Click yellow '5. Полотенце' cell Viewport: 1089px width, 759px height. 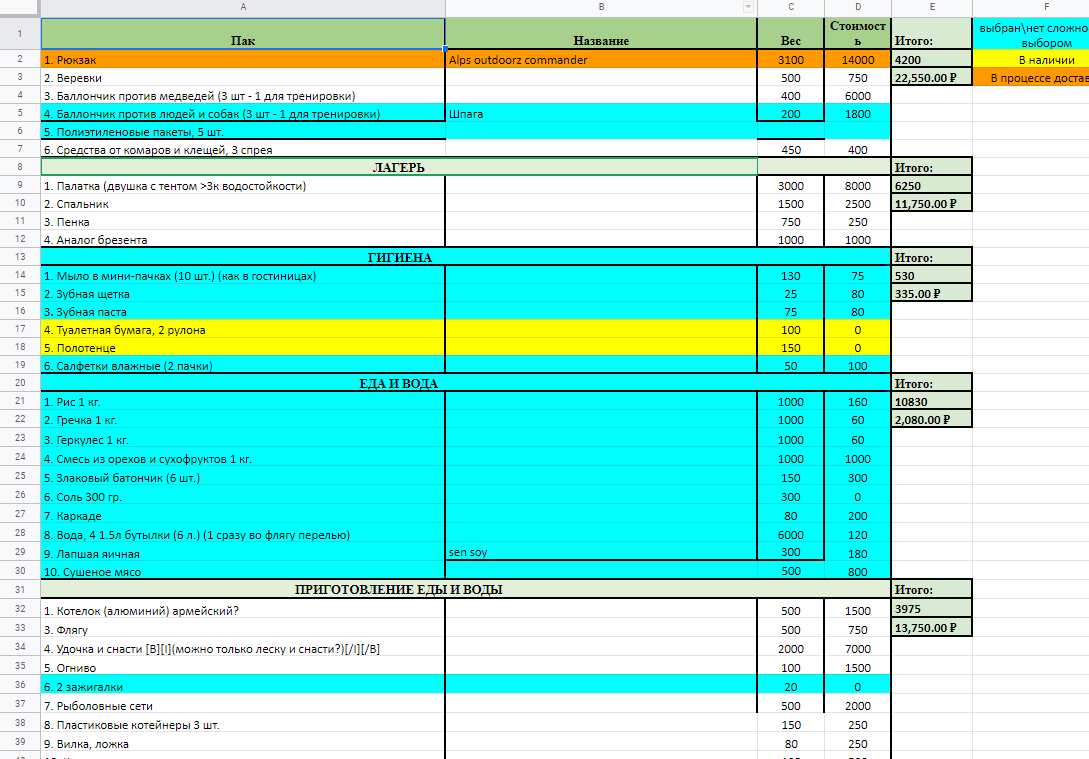pyautogui.click(x=243, y=348)
